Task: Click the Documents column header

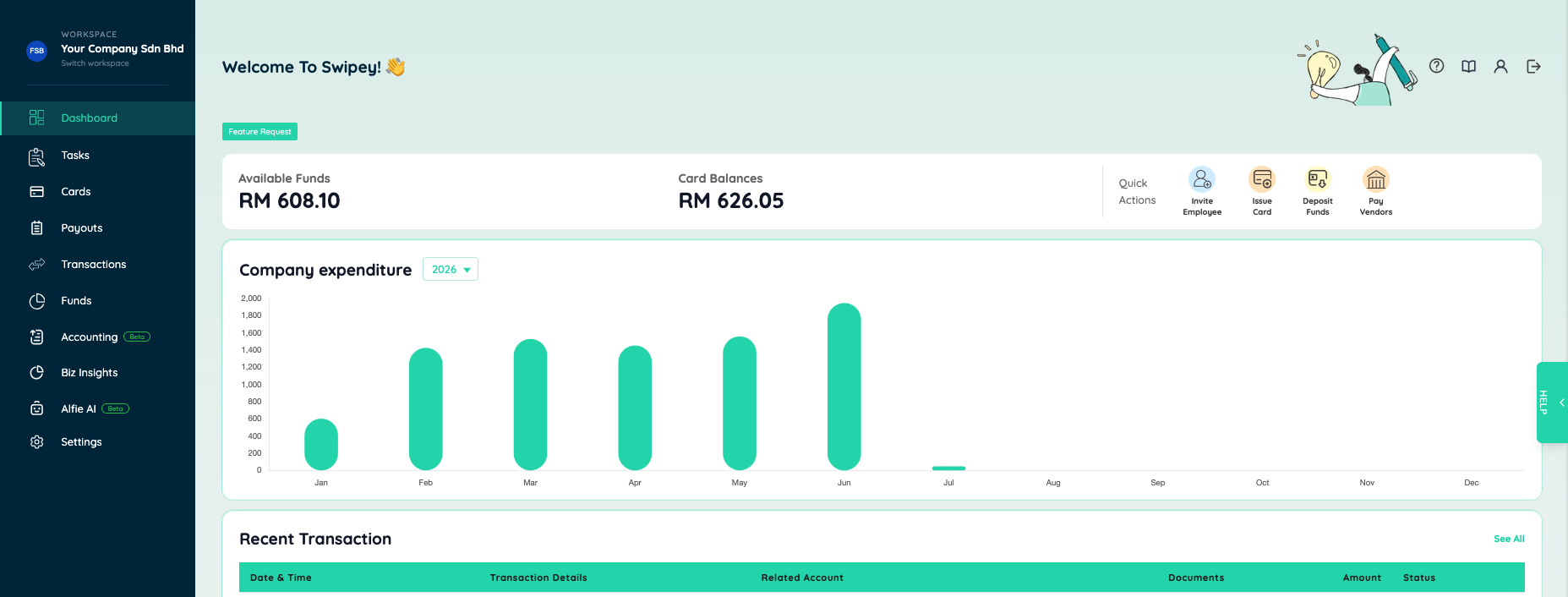Action: [x=1196, y=578]
